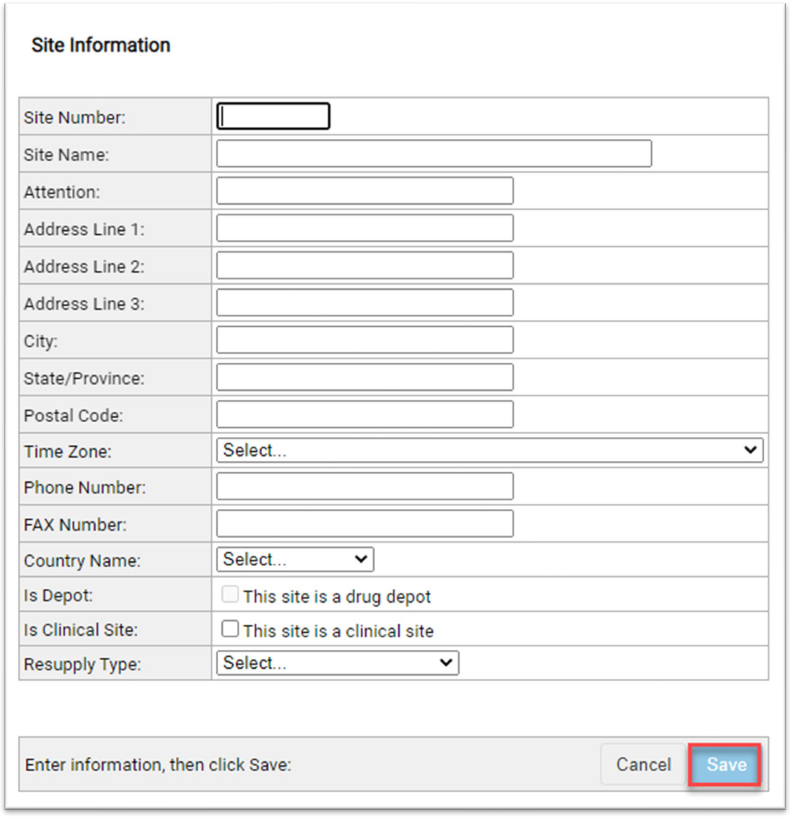
Task: Click the 'Enter information, then click Save' text
Action: click(x=158, y=765)
